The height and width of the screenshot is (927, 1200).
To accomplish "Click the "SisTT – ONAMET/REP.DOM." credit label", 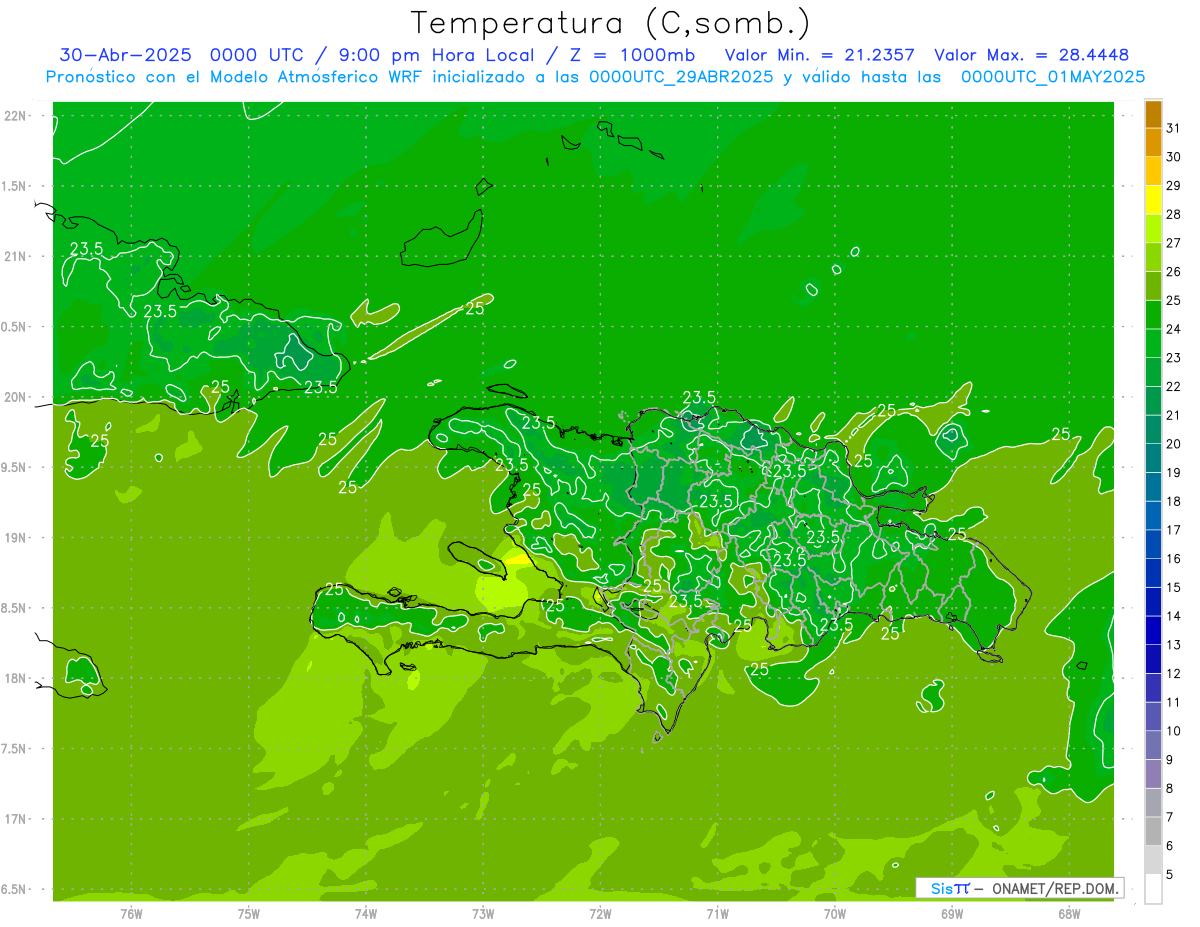I will coord(1020,888).
